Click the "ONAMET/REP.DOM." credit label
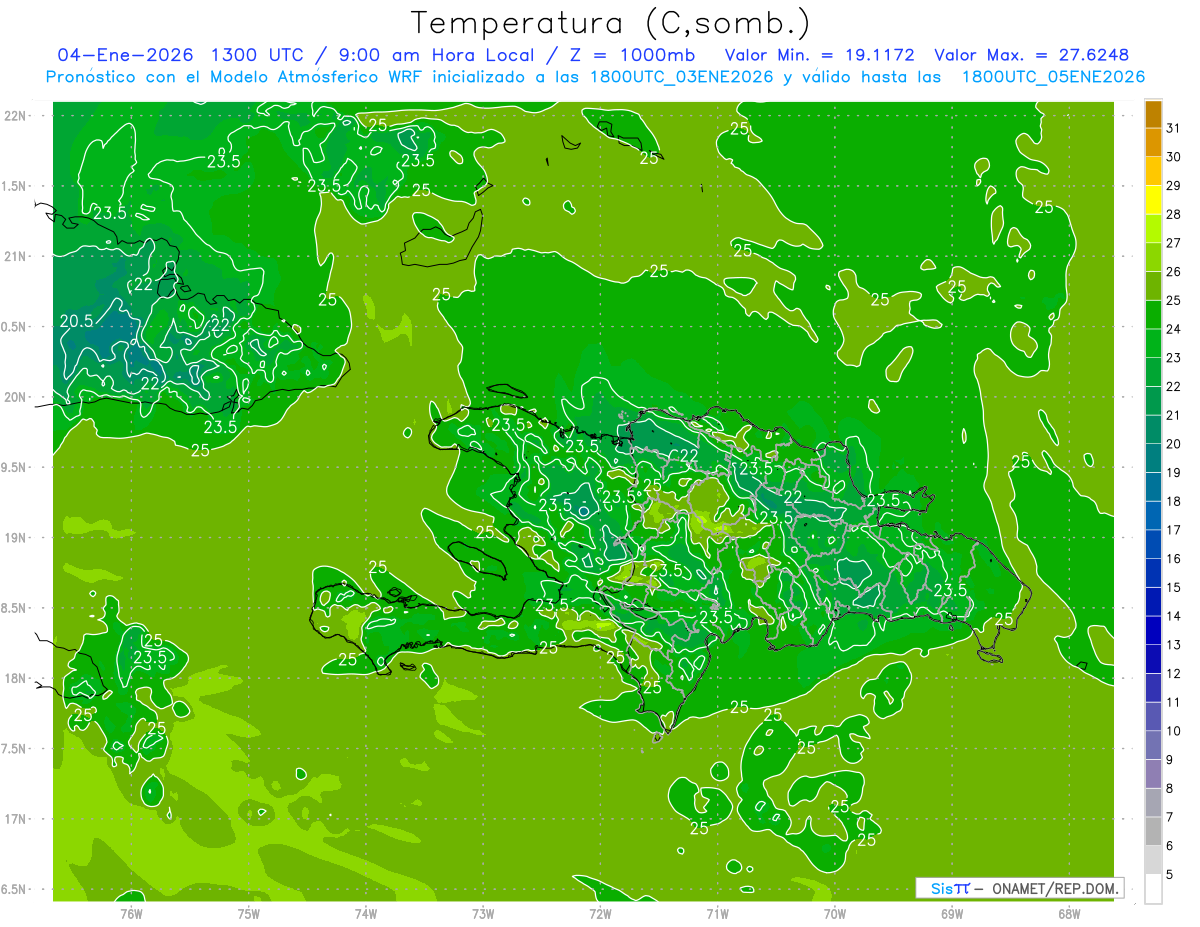1200x927 pixels. tap(1055, 888)
